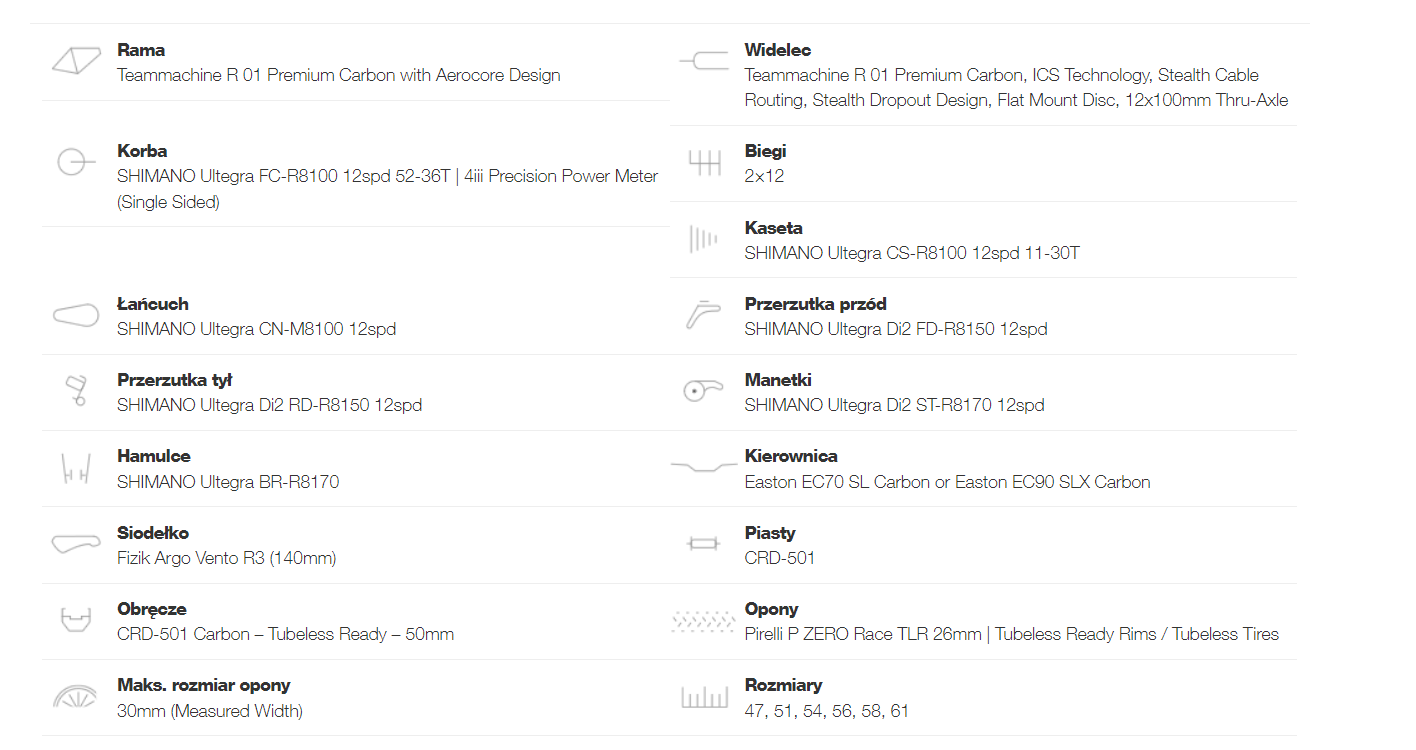Click the Korba specification heading
The width and height of the screenshot is (1416, 750).
(x=142, y=151)
